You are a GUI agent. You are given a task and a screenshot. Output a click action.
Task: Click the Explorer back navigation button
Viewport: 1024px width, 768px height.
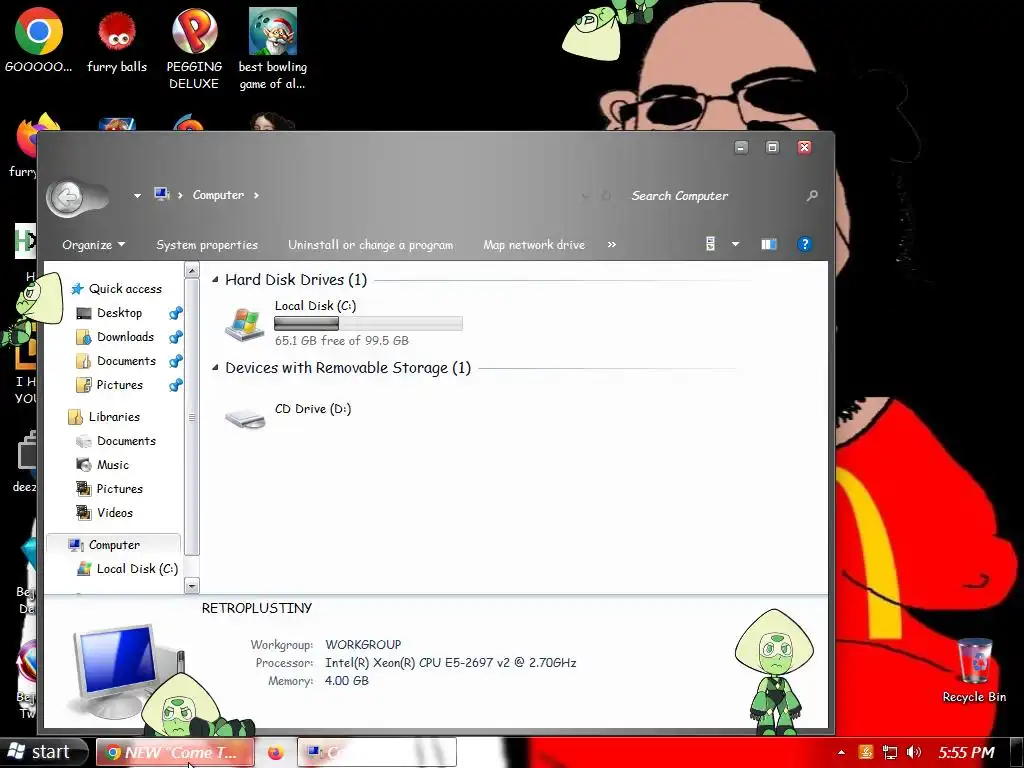tap(67, 197)
